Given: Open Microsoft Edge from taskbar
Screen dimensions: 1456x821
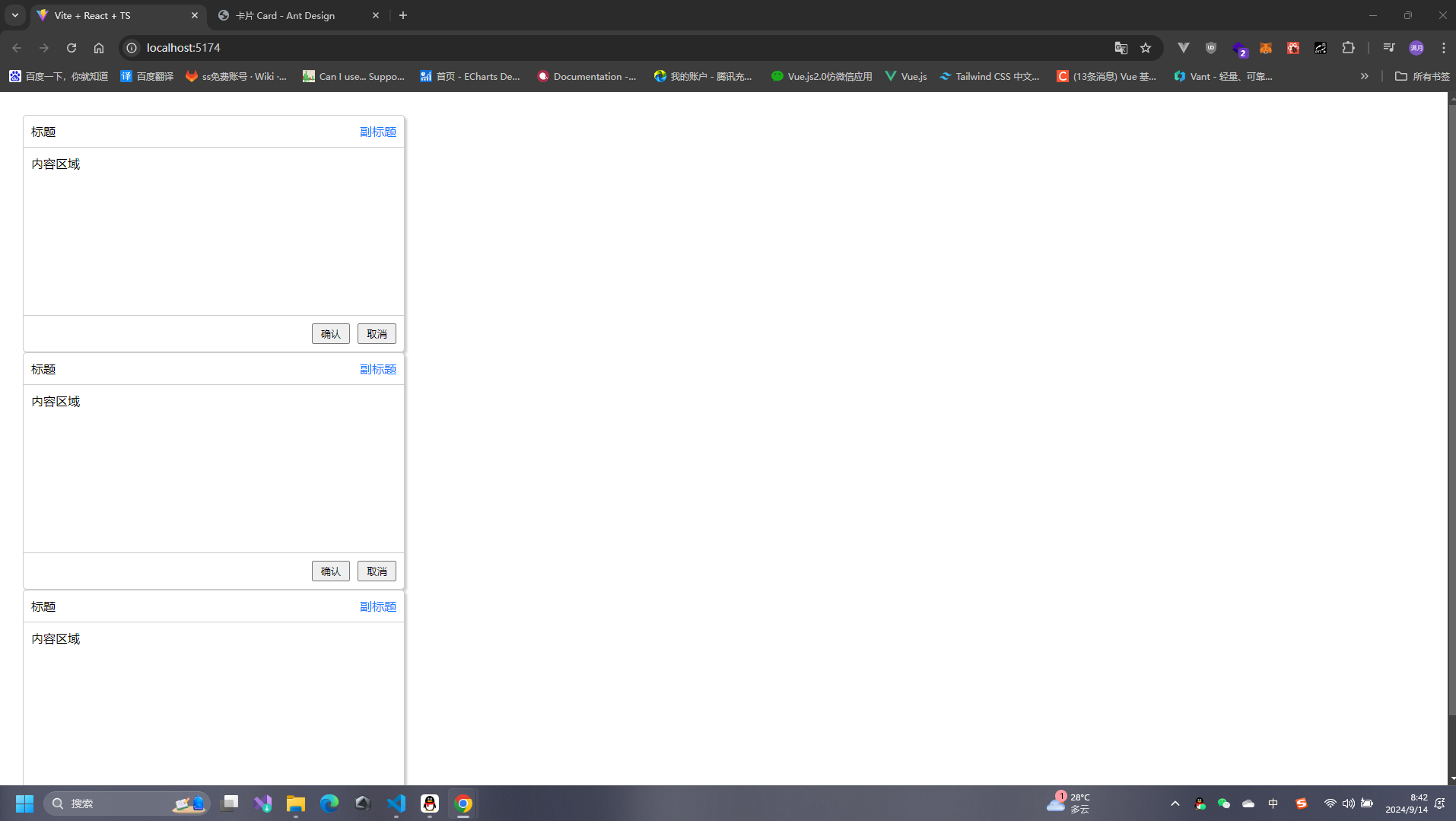Looking at the screenshot, I should coord(329,803).
